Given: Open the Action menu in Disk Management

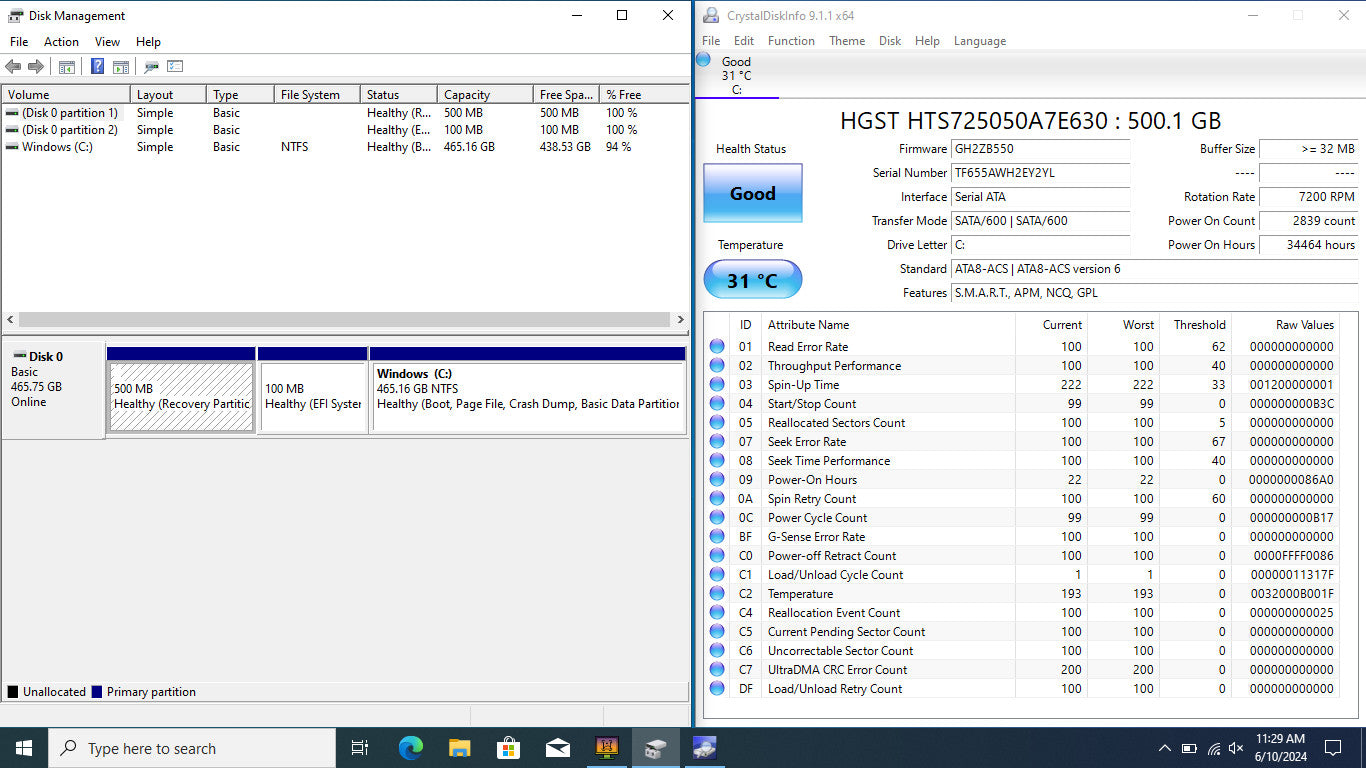Looking at the screenshot, I should tap(61, 42).
